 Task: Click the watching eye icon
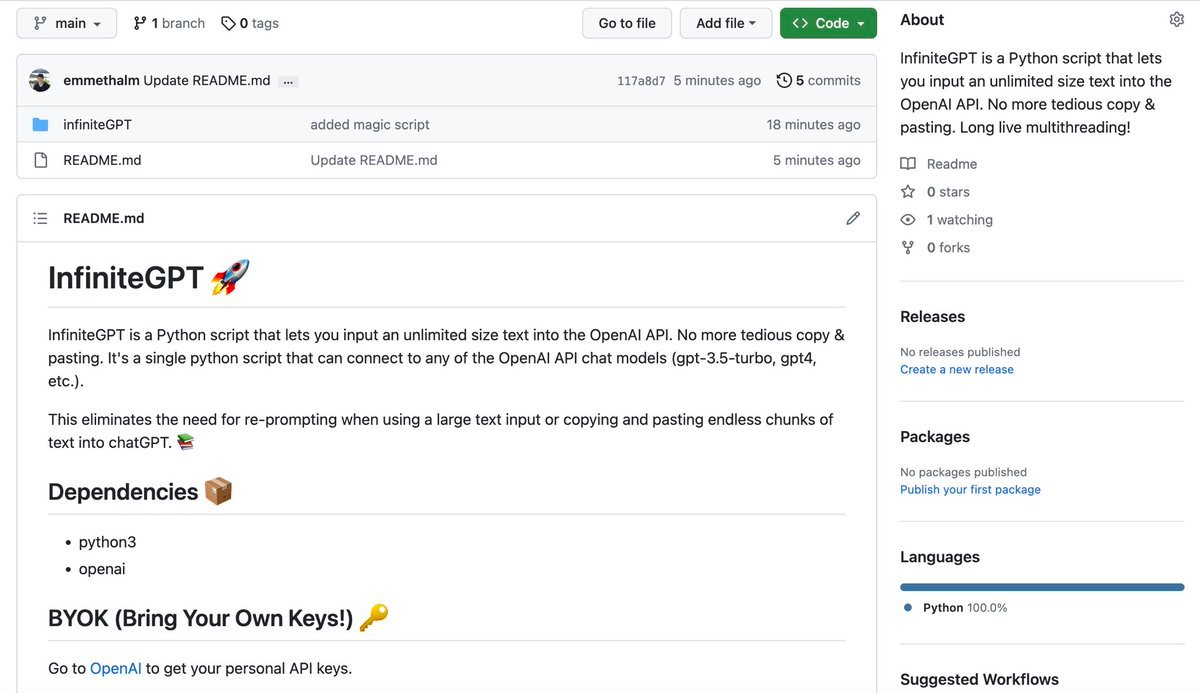(908, 220)
